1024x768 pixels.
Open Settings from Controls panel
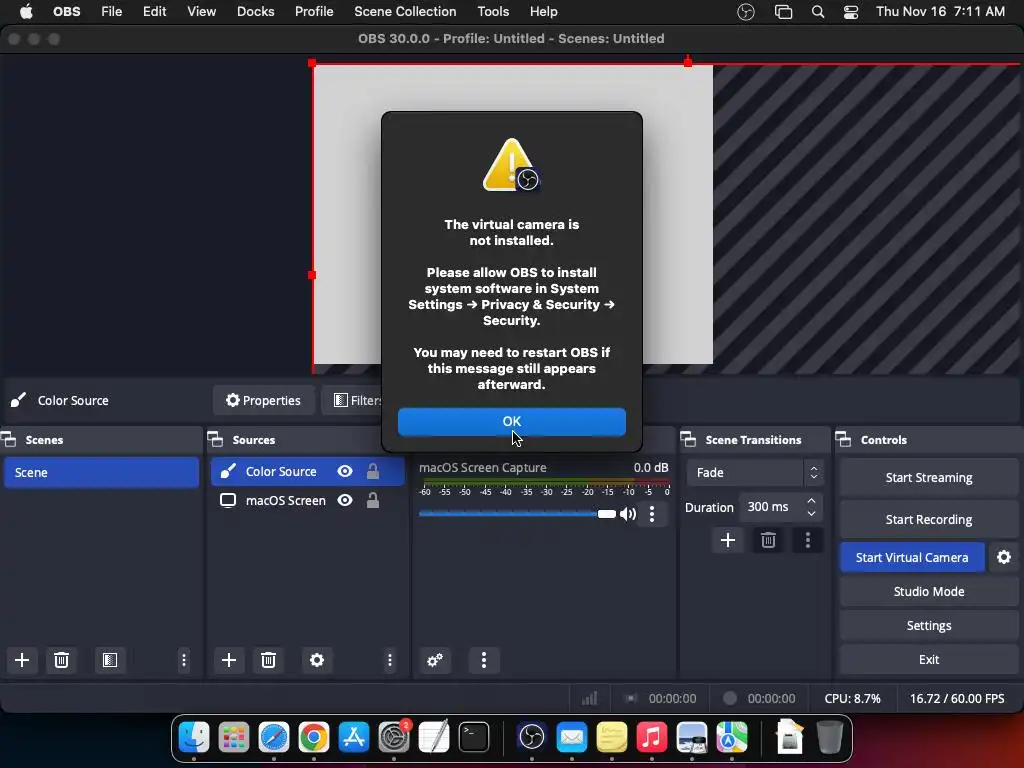[929, 626]
